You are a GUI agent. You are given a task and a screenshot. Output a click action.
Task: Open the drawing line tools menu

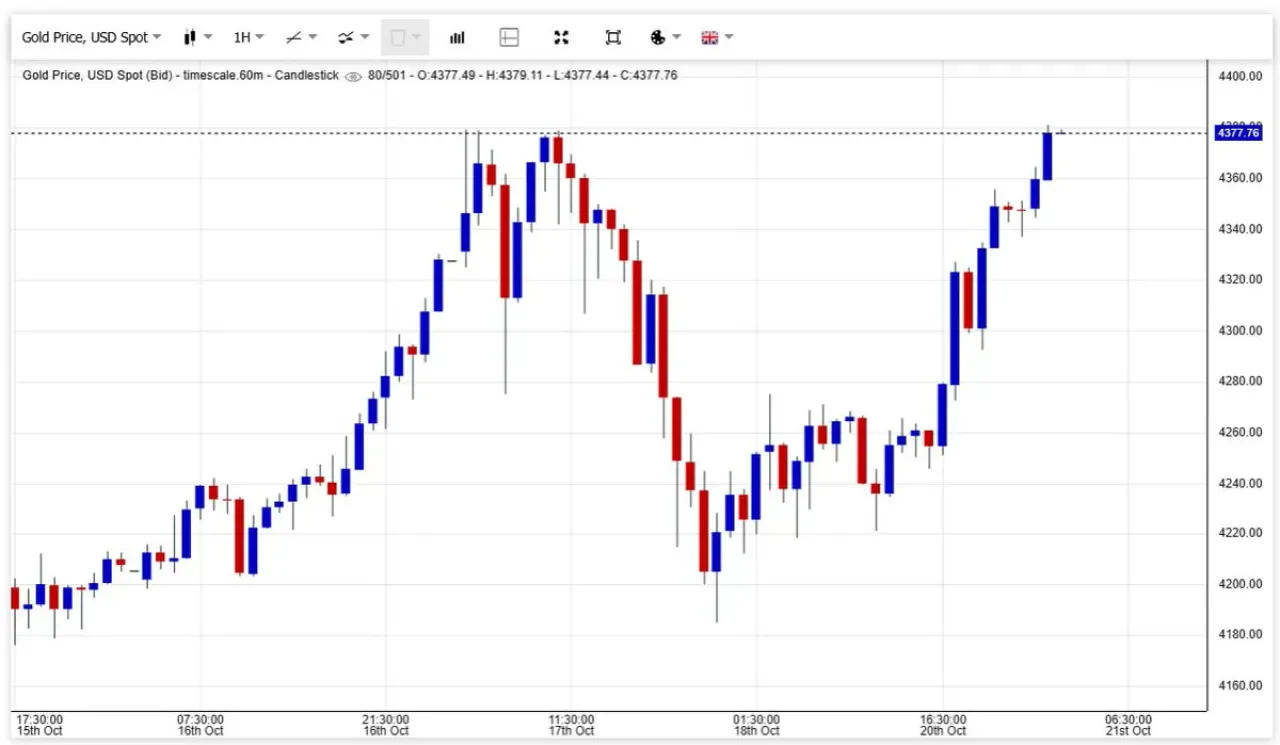(x=300, y=38)
